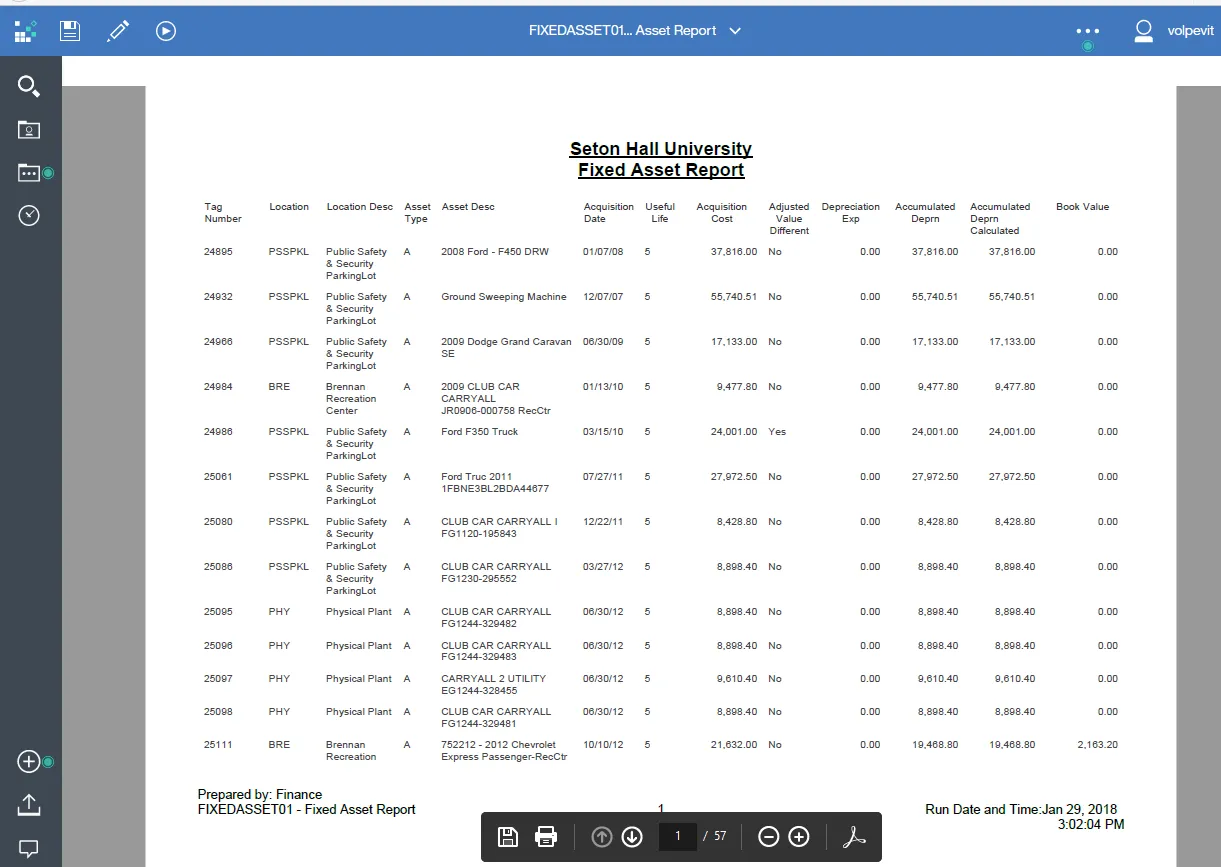1221x867 pixels.
Task: Open the report title dropdown chevron
Action: coord(735,31)
